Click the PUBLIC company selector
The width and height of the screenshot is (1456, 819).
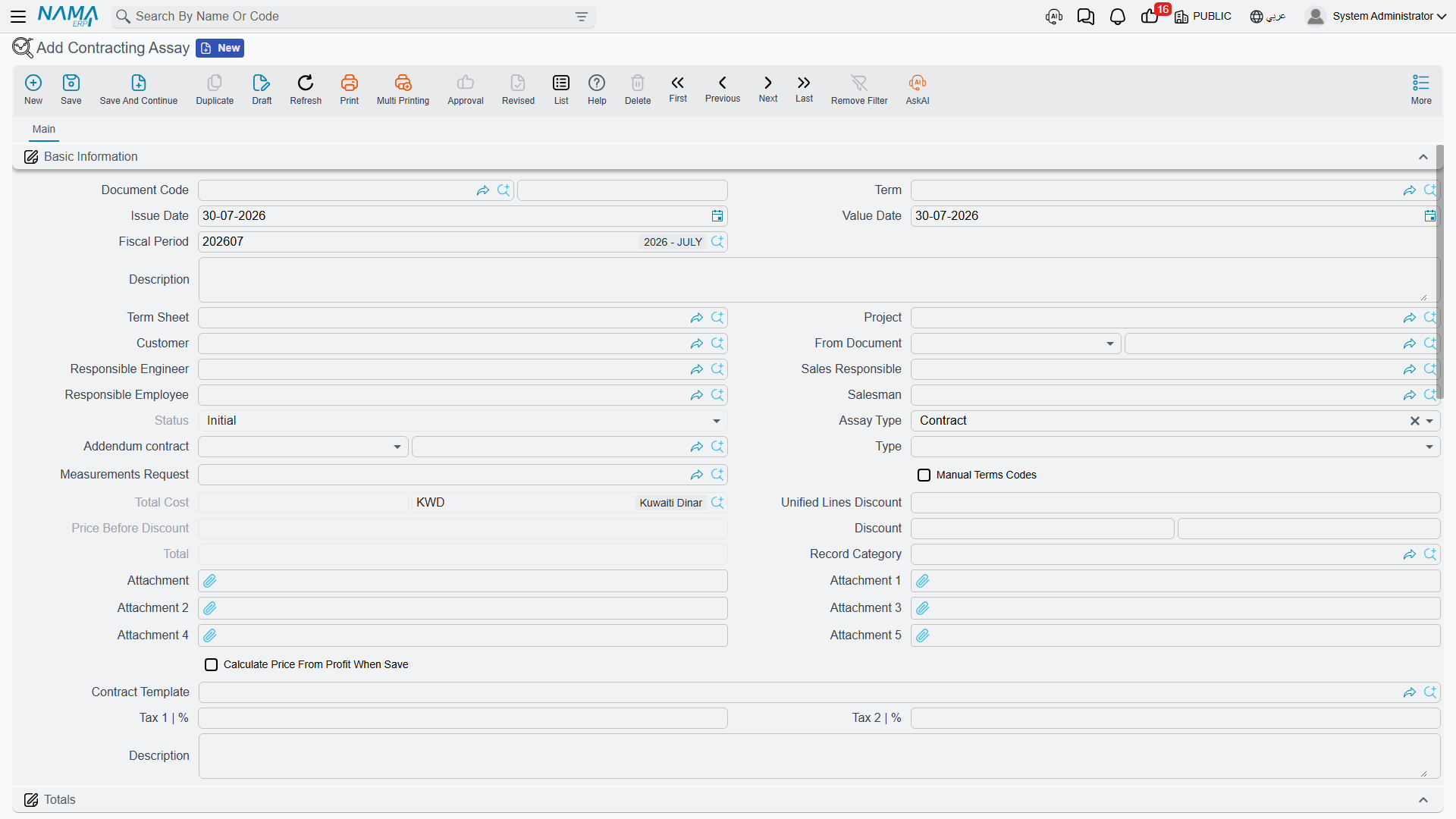pyautogui.click(x=1203, y=17)
